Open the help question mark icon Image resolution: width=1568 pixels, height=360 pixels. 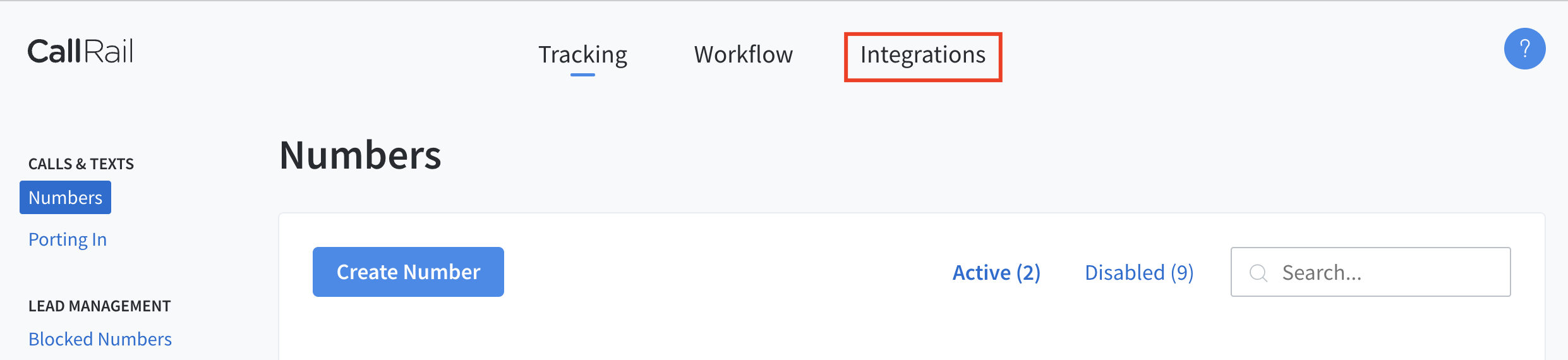(x=1524, y=49)
